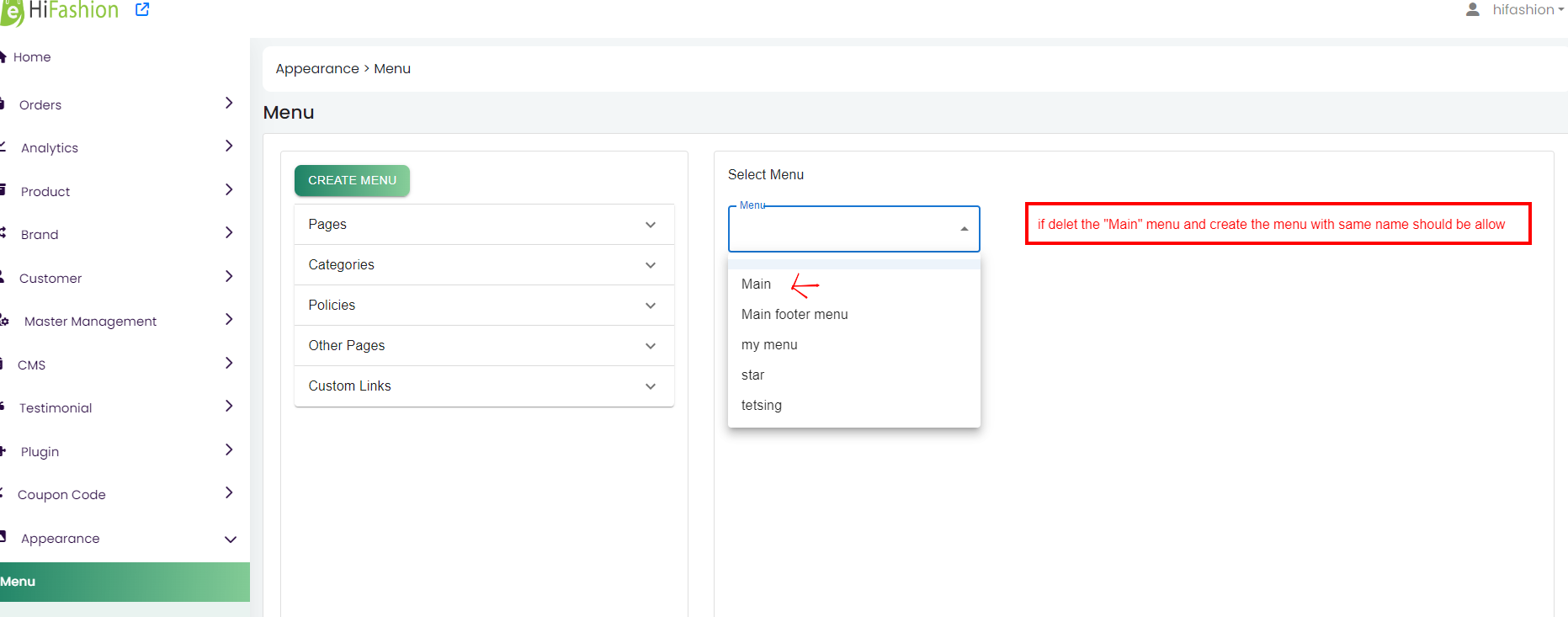Open the Brand sidebar section

tap(40, 235)
